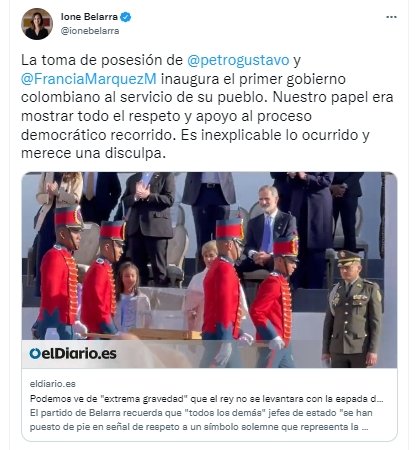Click the ellipsis ending the card description

(365, 427)
